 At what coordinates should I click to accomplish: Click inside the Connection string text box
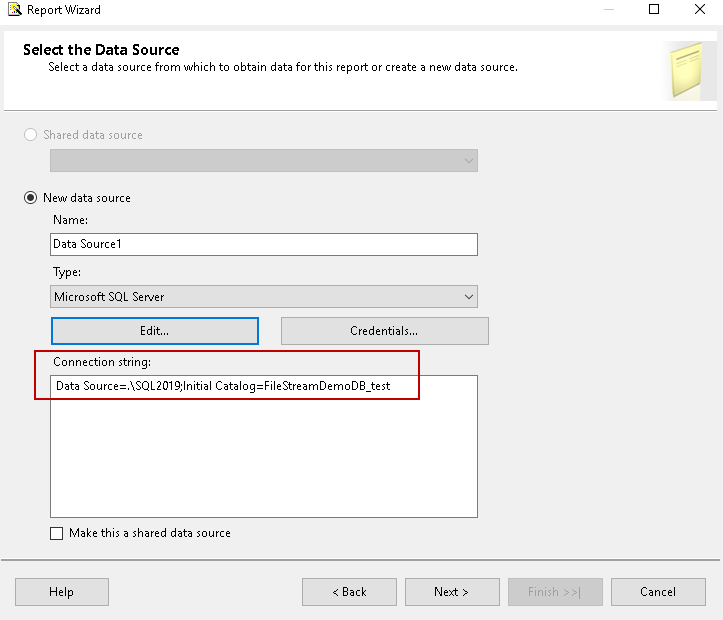coord(264,450)
